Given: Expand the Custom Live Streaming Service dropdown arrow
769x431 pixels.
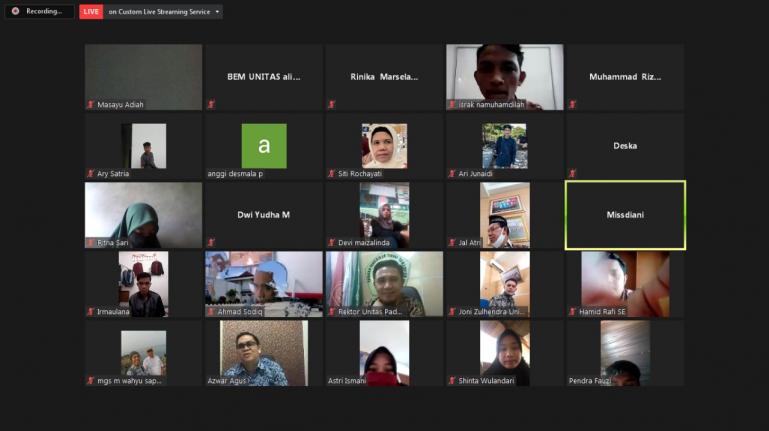Looking at the screenshot, I should click(x=218, y=12).
